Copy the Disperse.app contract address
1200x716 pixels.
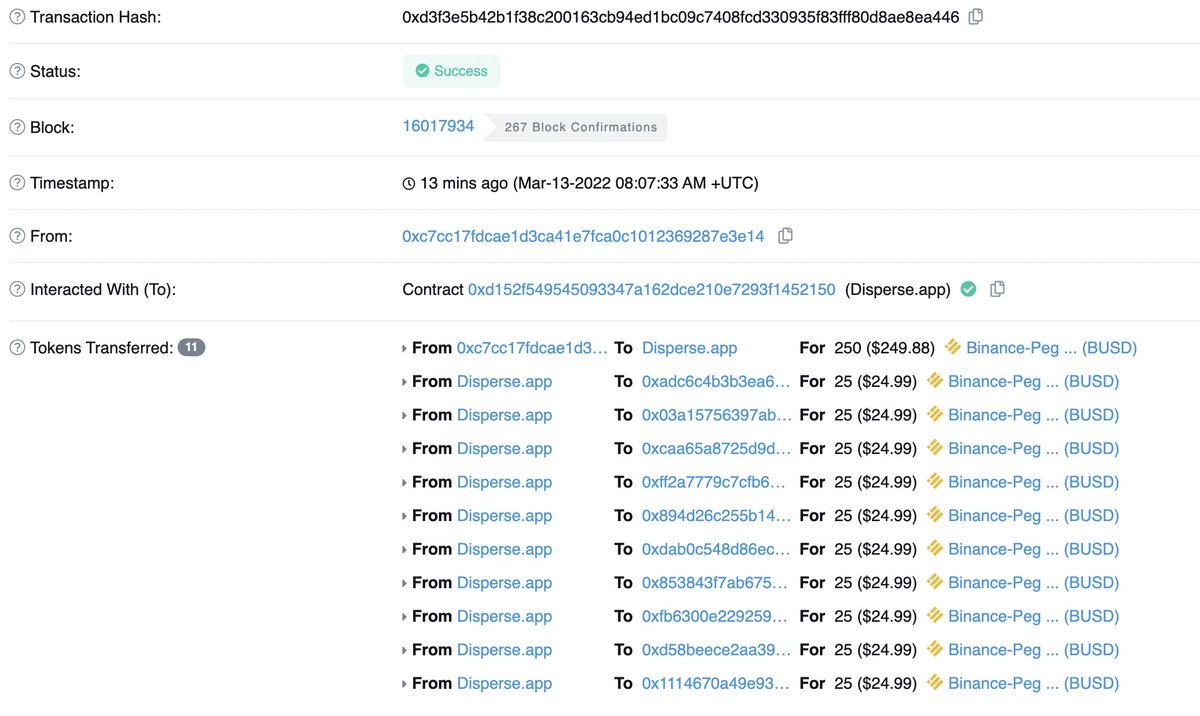point(997,289)
